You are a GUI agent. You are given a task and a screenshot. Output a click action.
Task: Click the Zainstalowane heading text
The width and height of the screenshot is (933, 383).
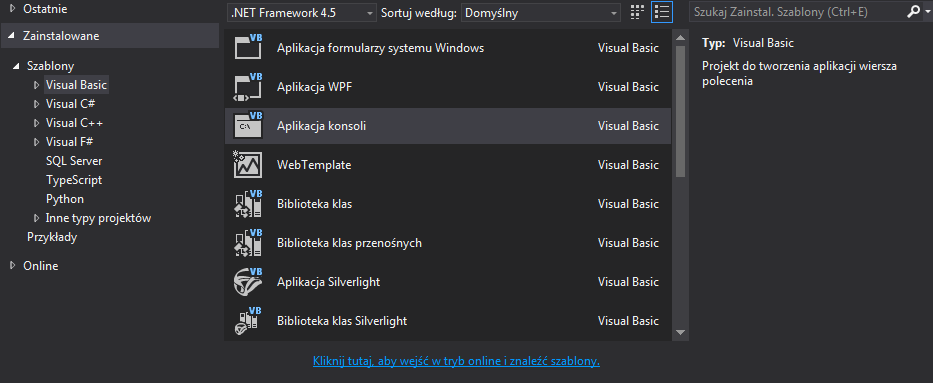(61, 36)
